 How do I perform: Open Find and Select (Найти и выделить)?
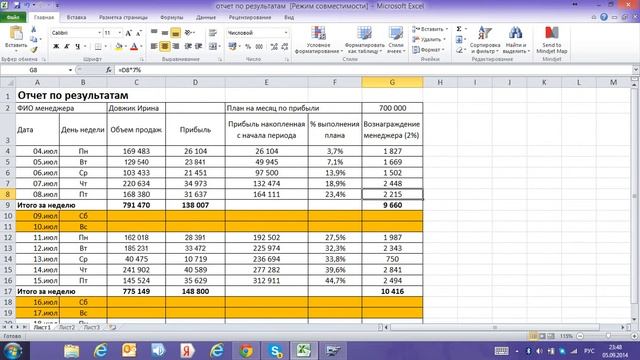click(x=516, y=40)
